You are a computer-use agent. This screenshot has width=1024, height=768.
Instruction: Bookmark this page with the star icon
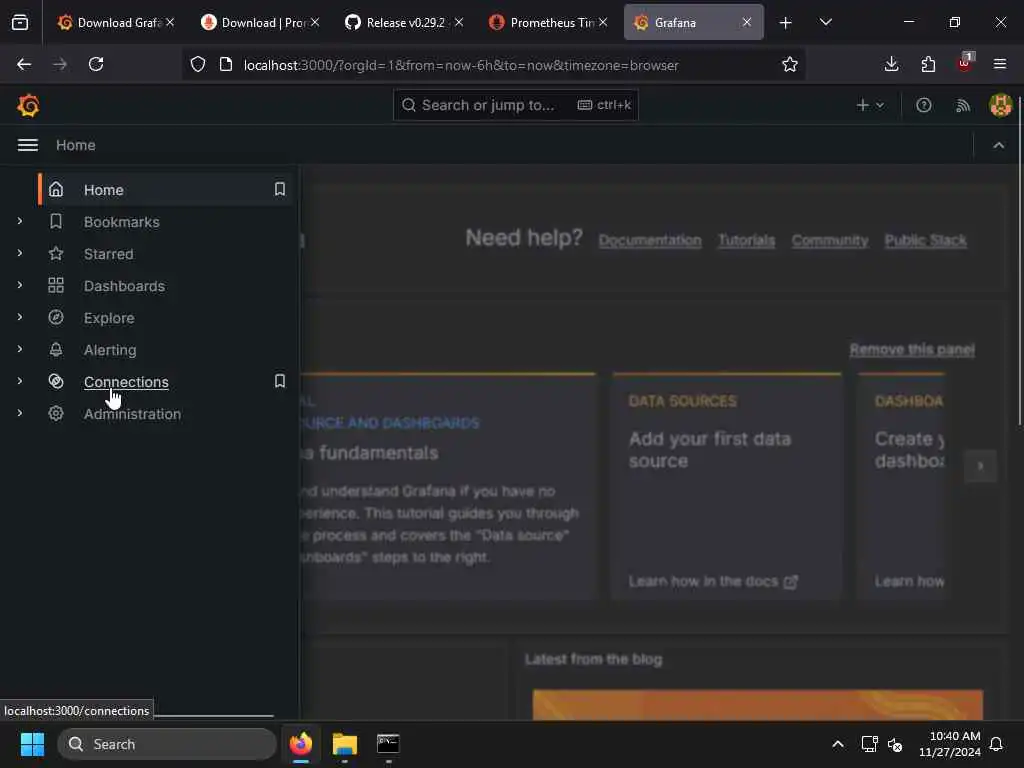coord(790,64)
